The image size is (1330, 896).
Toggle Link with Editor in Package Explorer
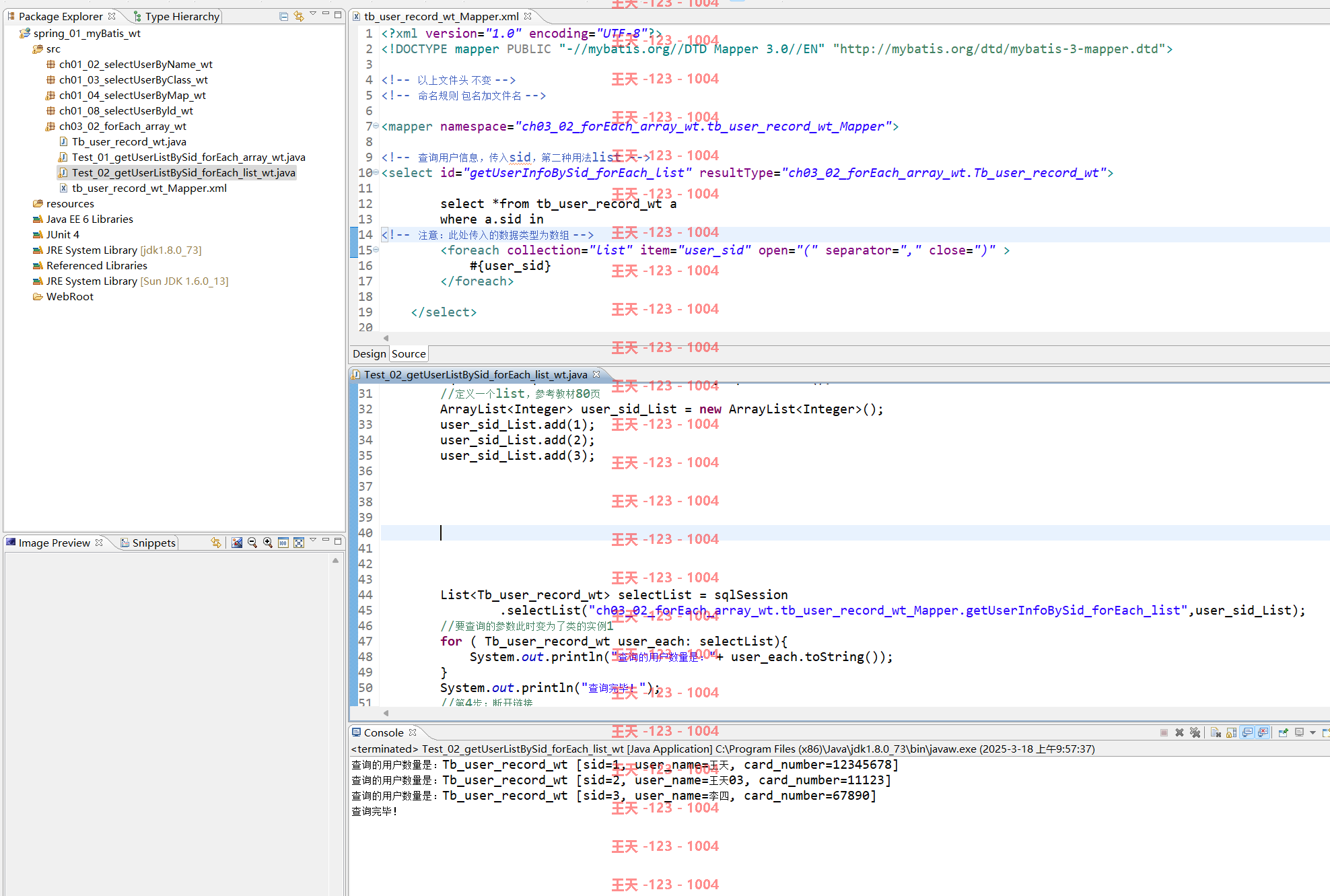[x=299, y=15]
